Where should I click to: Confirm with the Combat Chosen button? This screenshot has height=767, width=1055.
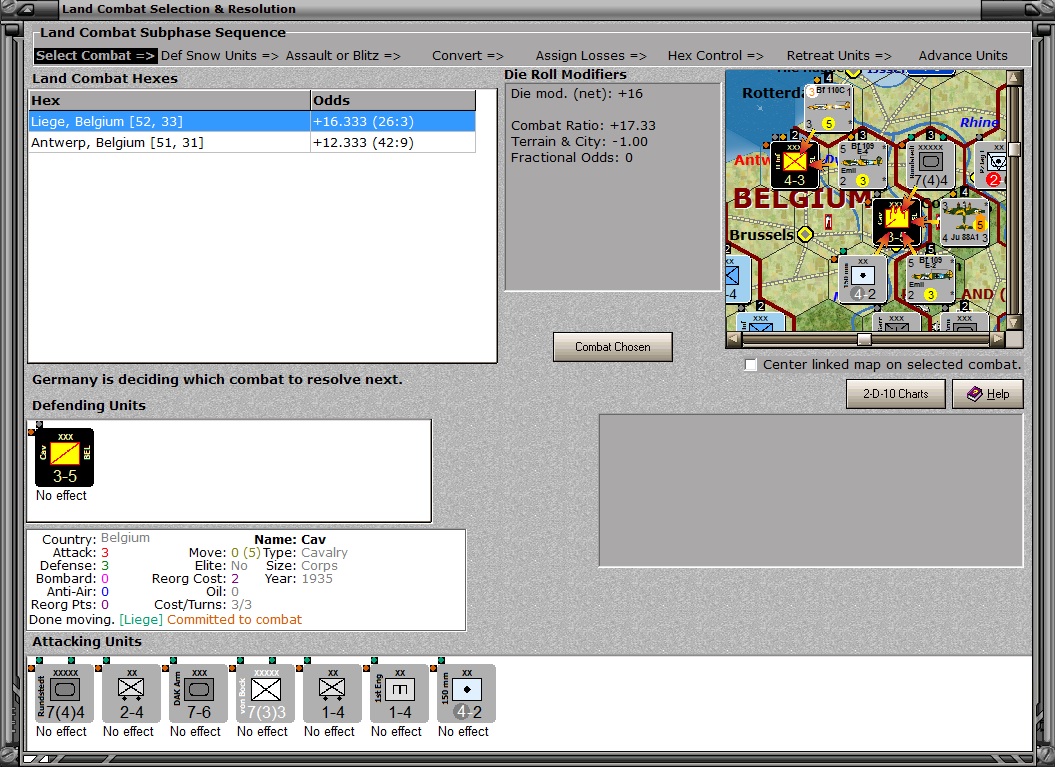(612, 347)
